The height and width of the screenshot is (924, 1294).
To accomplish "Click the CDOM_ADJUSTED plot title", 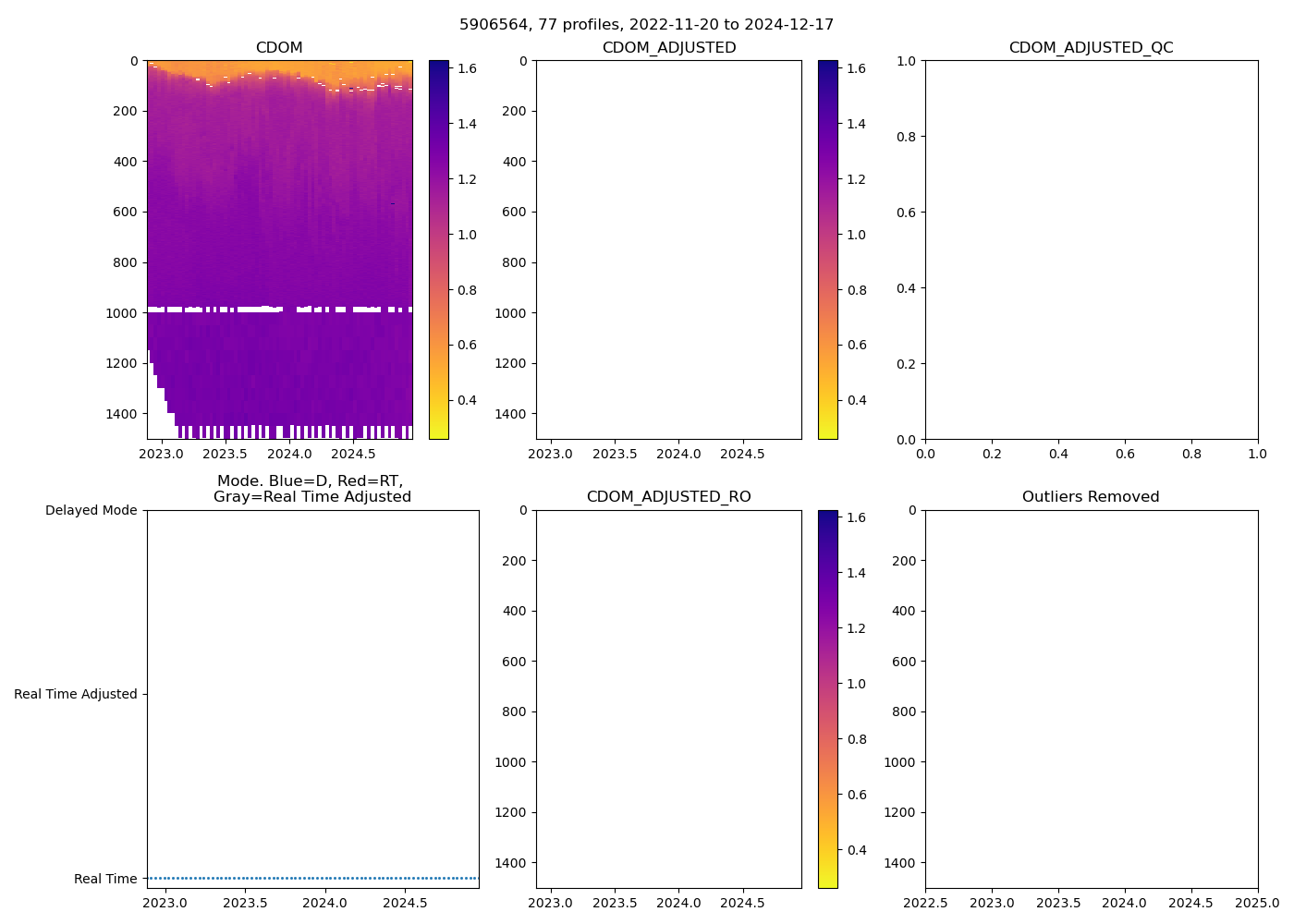I will tap(668, 48).
